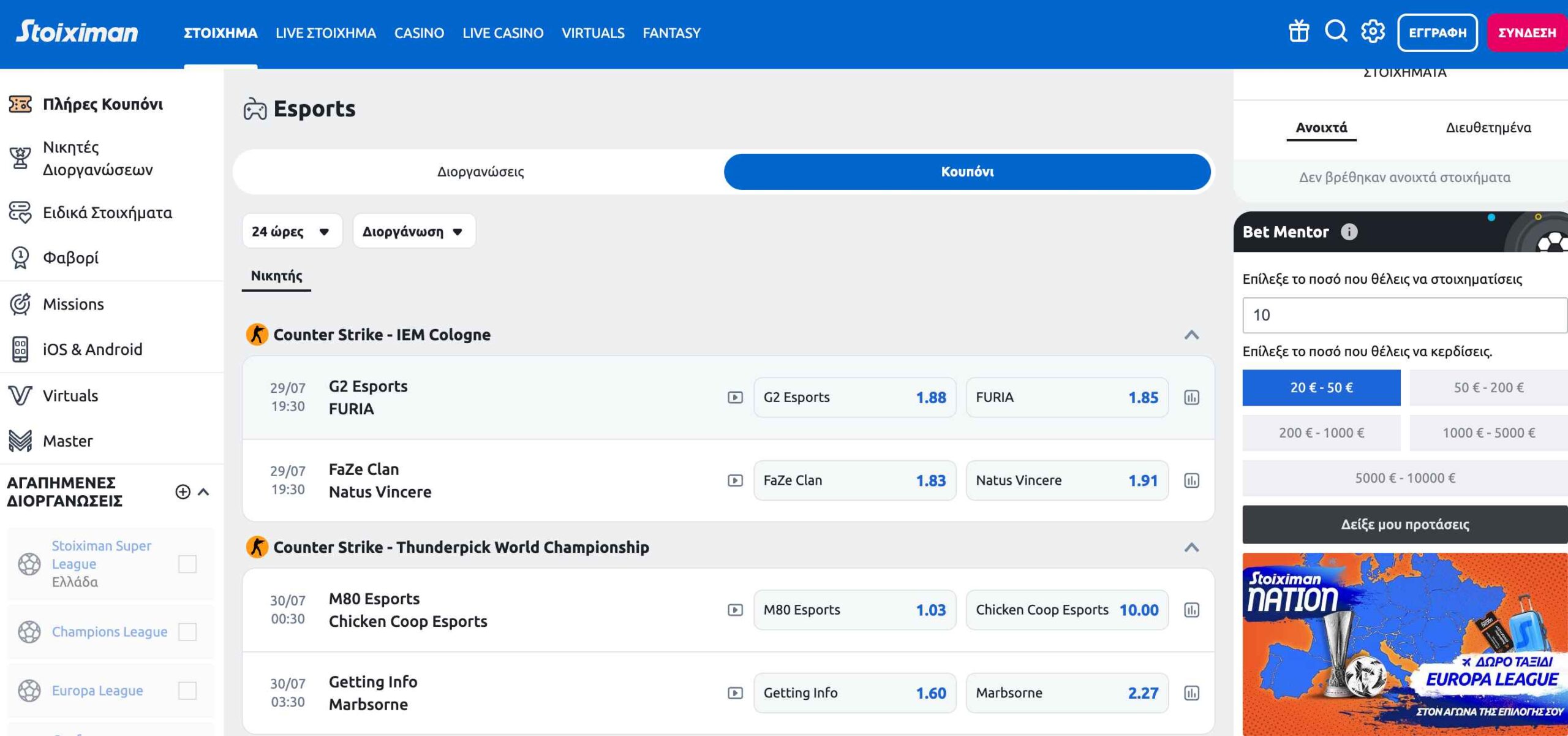Bet on Chicken Coop Esports at 10.00
1568x736 pixels.
pyautogui.click(x=1067, y=610)
